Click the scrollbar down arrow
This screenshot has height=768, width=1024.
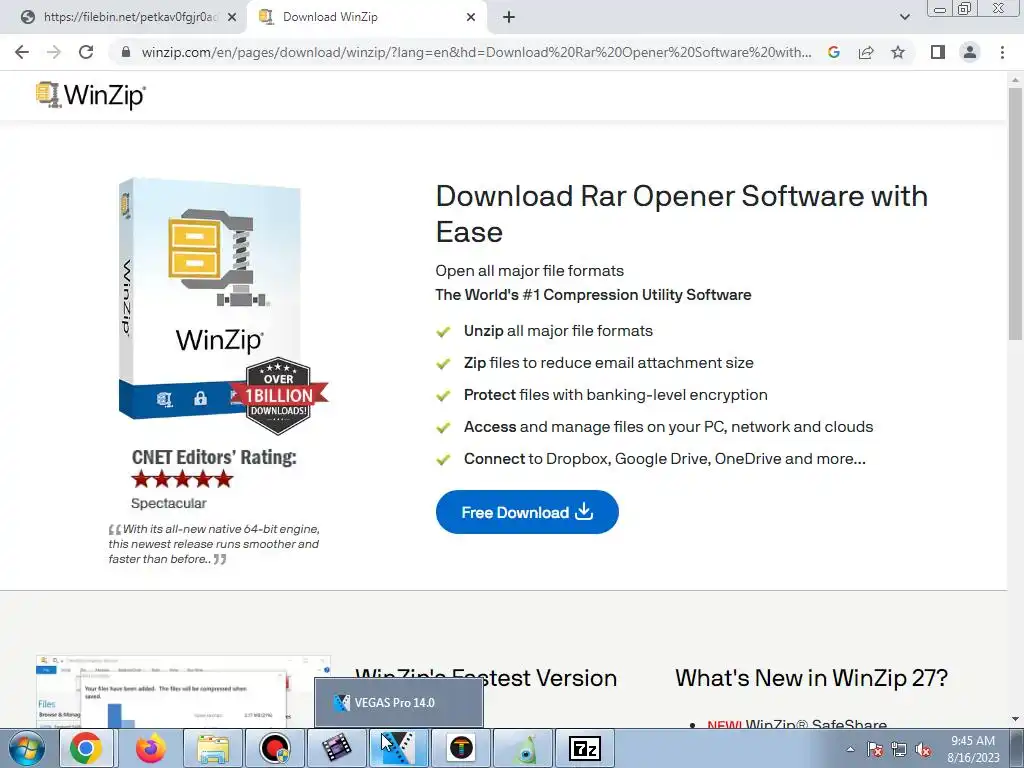[x=1015, y=719]
